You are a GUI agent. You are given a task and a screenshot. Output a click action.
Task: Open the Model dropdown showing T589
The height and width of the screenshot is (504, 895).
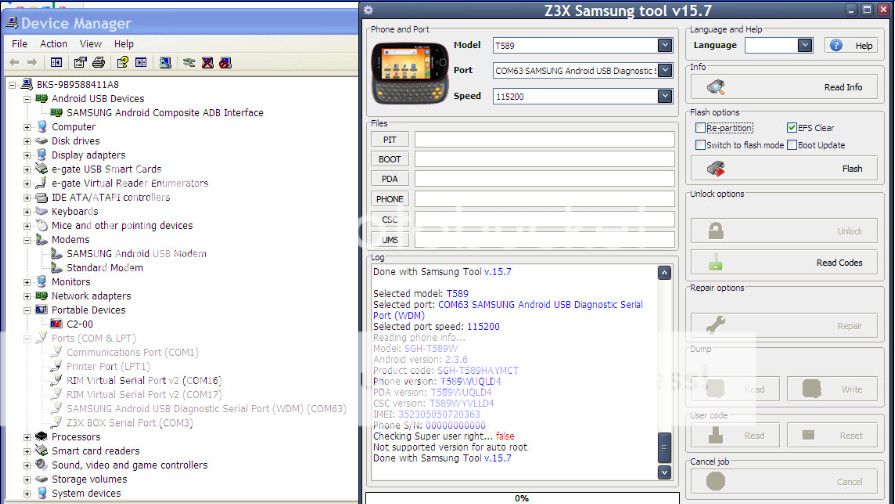pos(664,45)
